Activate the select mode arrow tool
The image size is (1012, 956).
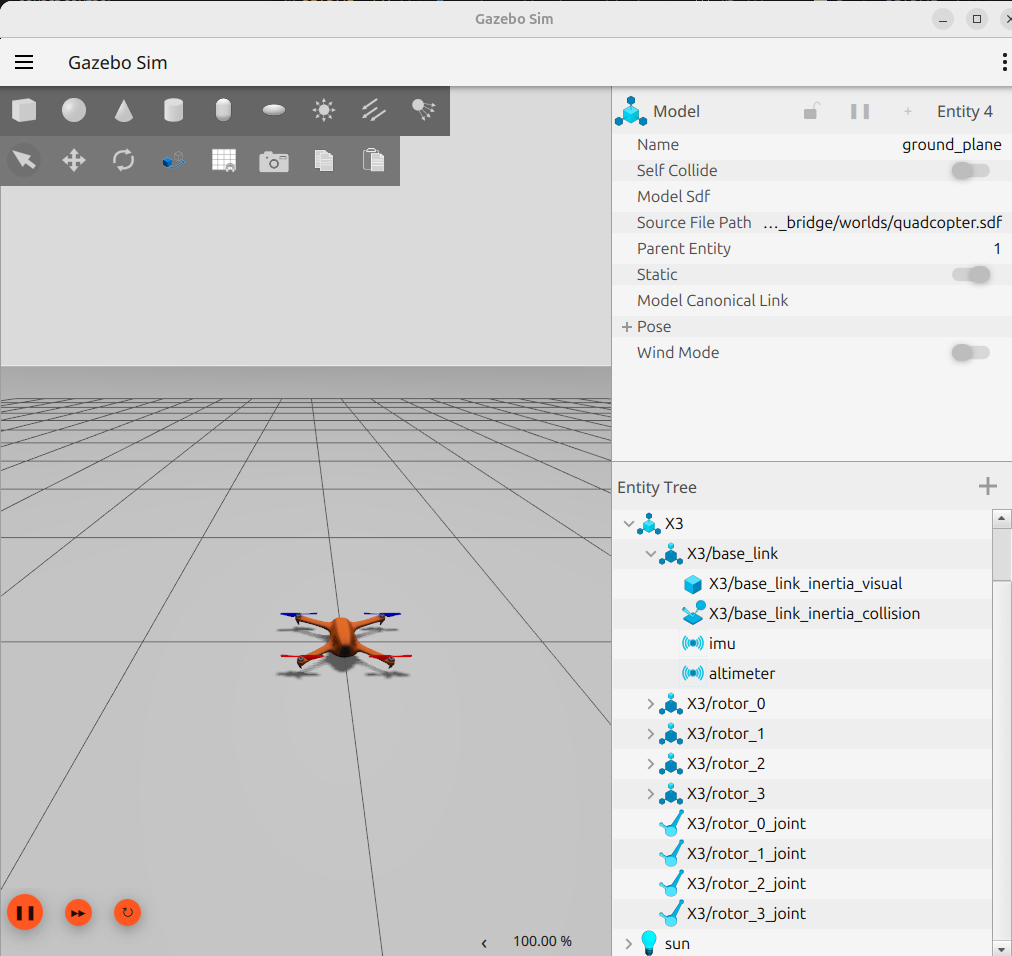coord(25,160)
